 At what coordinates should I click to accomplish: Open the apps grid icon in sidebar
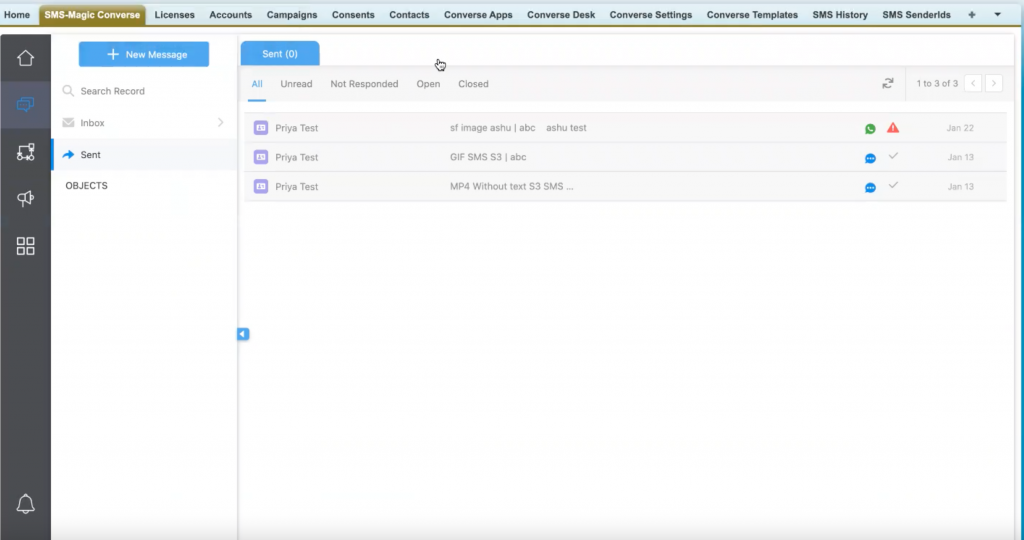(25, 246)
